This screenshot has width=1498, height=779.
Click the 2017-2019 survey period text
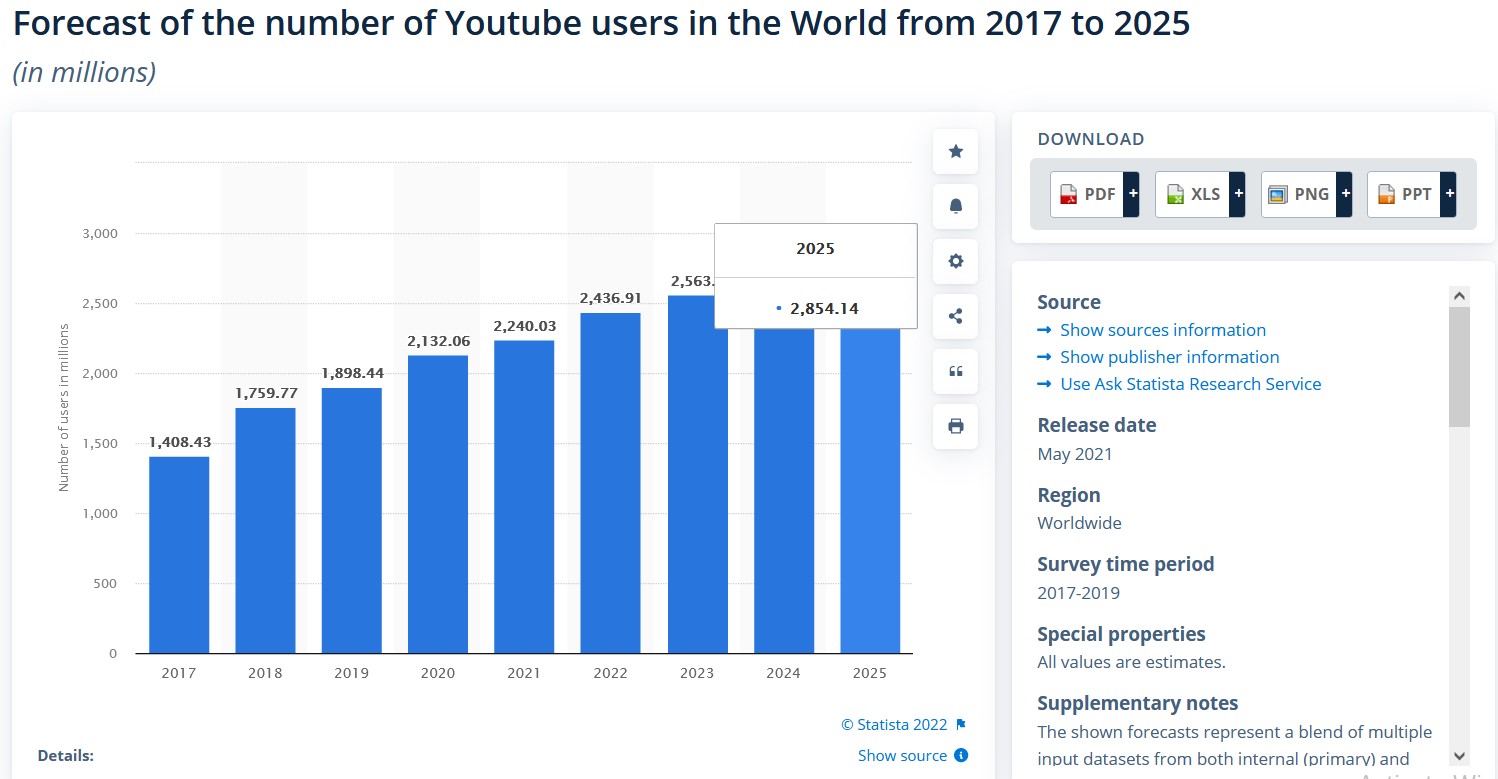pyautogui.click(x=1079, y=593)
